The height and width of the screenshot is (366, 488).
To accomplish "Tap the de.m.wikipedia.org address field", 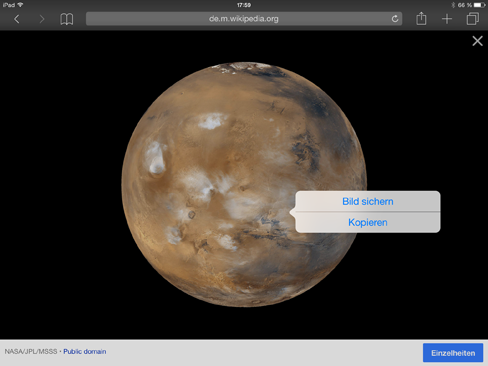I will (244, 19).
